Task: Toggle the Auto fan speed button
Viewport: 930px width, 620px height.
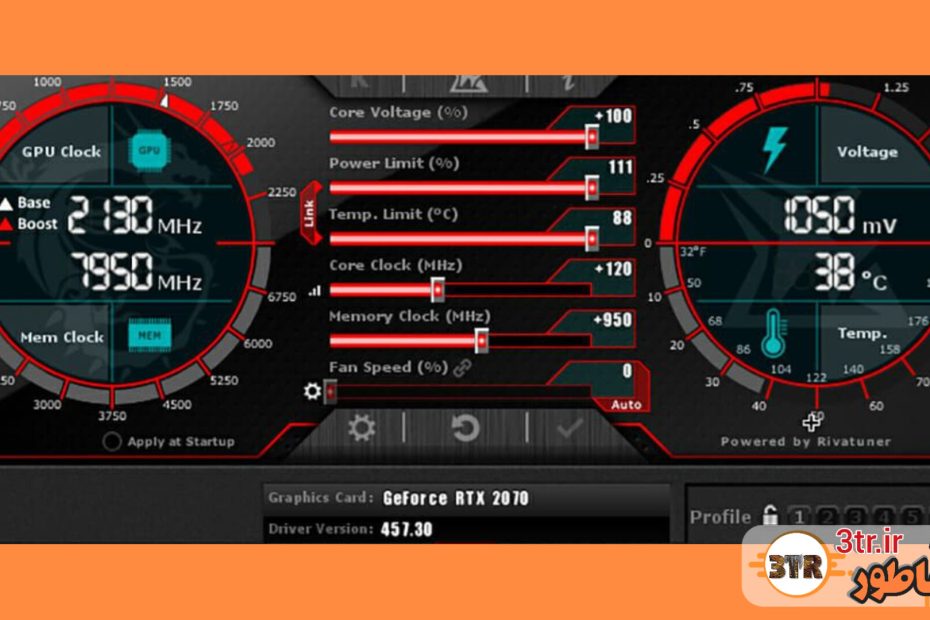Action: (626, 405)
